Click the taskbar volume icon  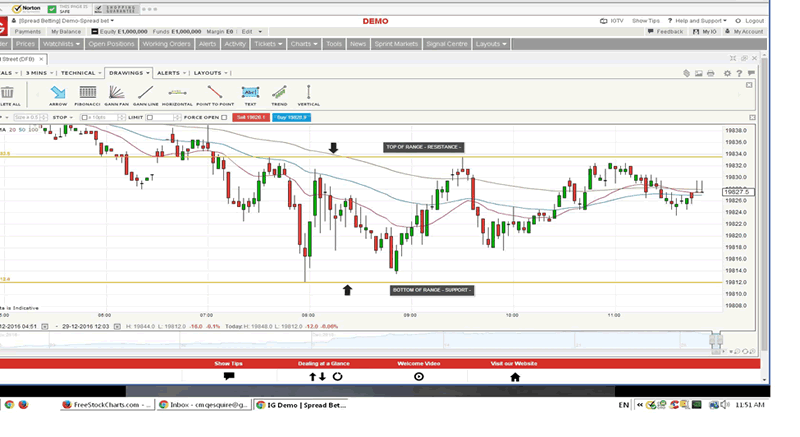click(x=724, y=405)
